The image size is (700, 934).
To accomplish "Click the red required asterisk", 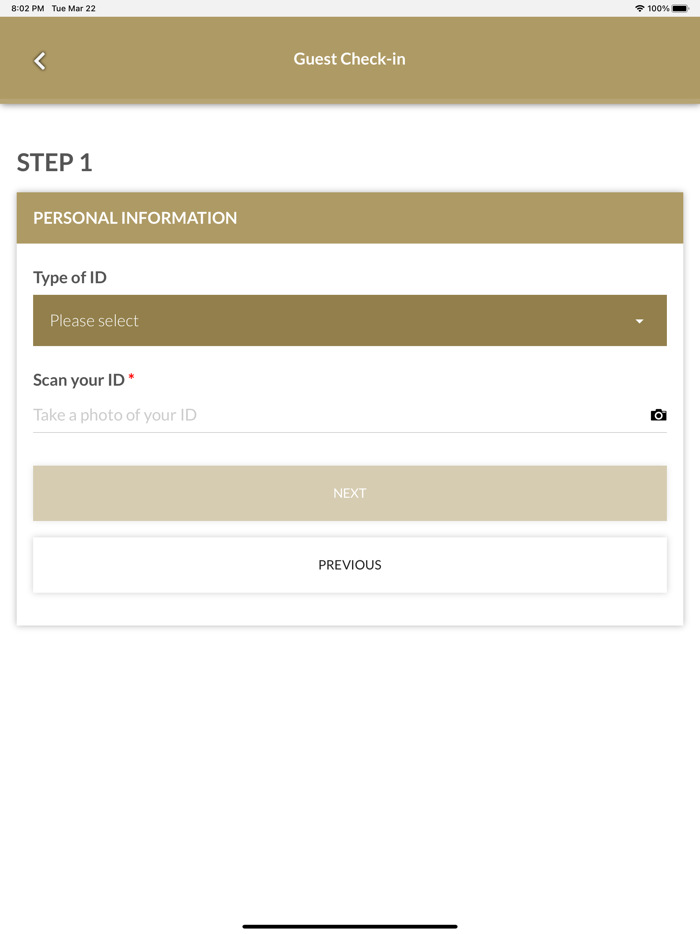I will (x=131, y=378).
